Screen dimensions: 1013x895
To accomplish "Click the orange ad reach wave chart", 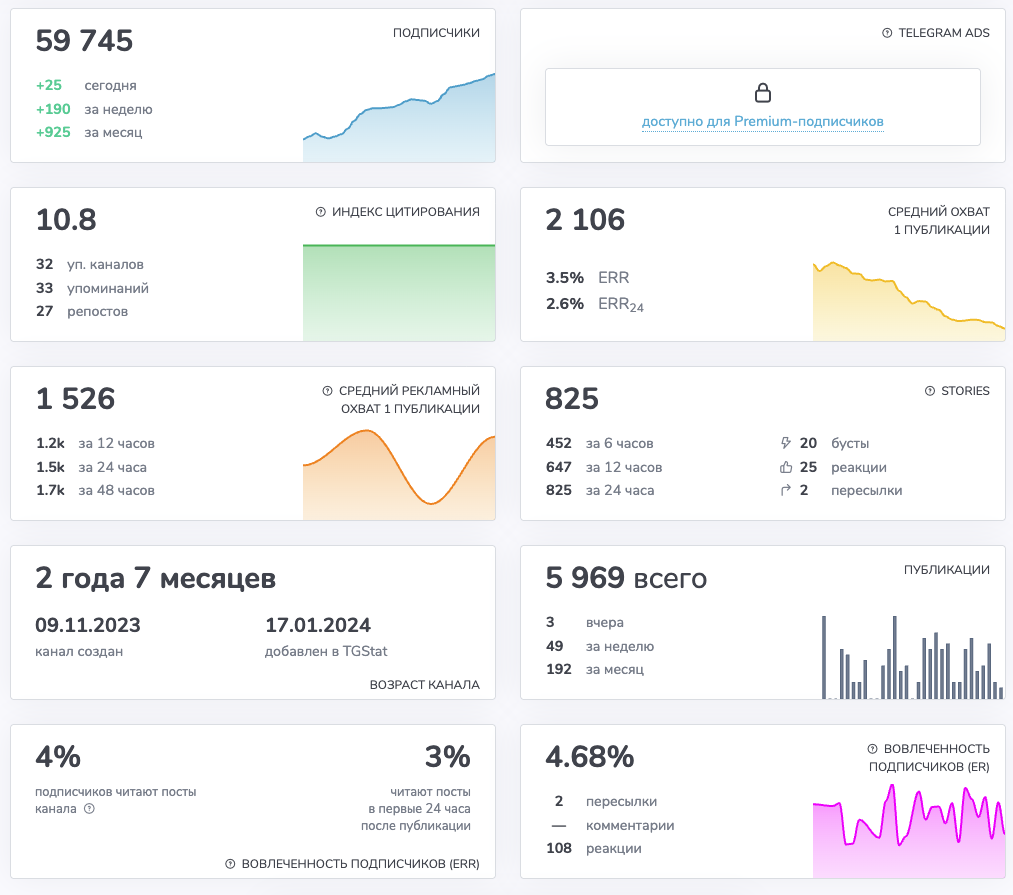I will coord(399,475).
